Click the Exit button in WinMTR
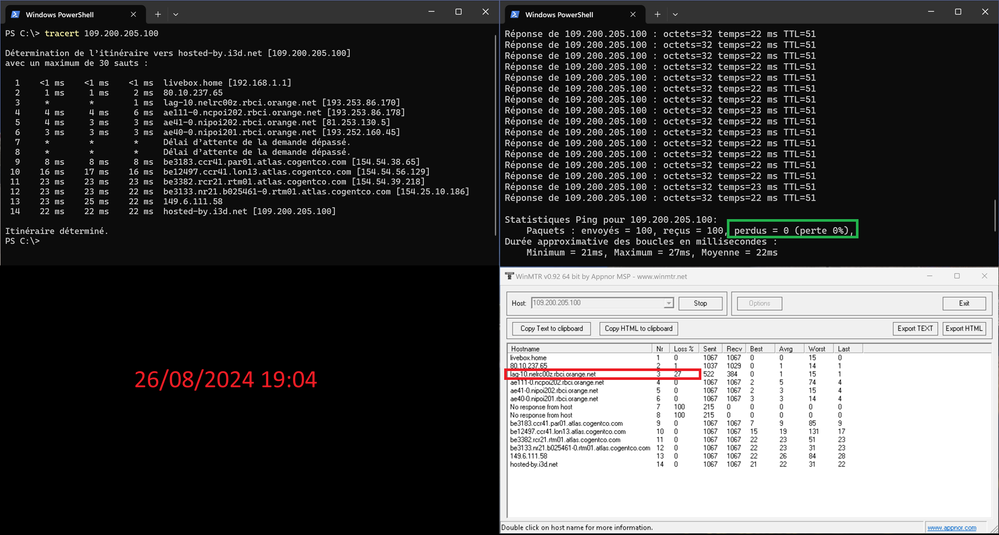999x535 pixels. (964, 303)
